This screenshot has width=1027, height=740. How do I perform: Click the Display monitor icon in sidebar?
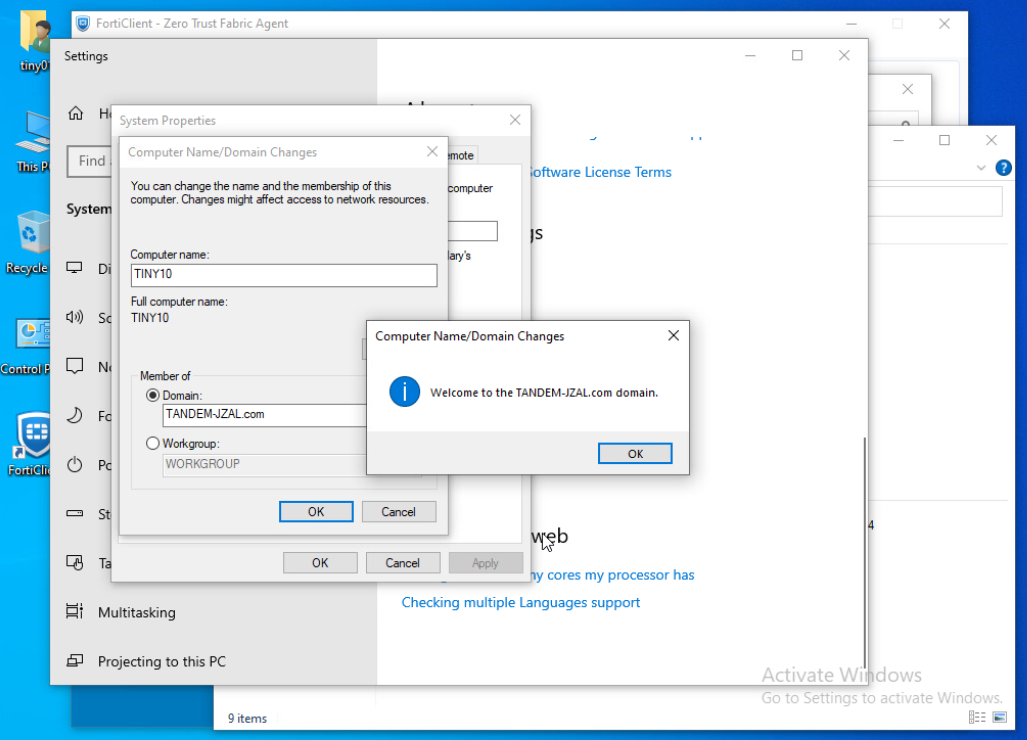tap(75, 268)
